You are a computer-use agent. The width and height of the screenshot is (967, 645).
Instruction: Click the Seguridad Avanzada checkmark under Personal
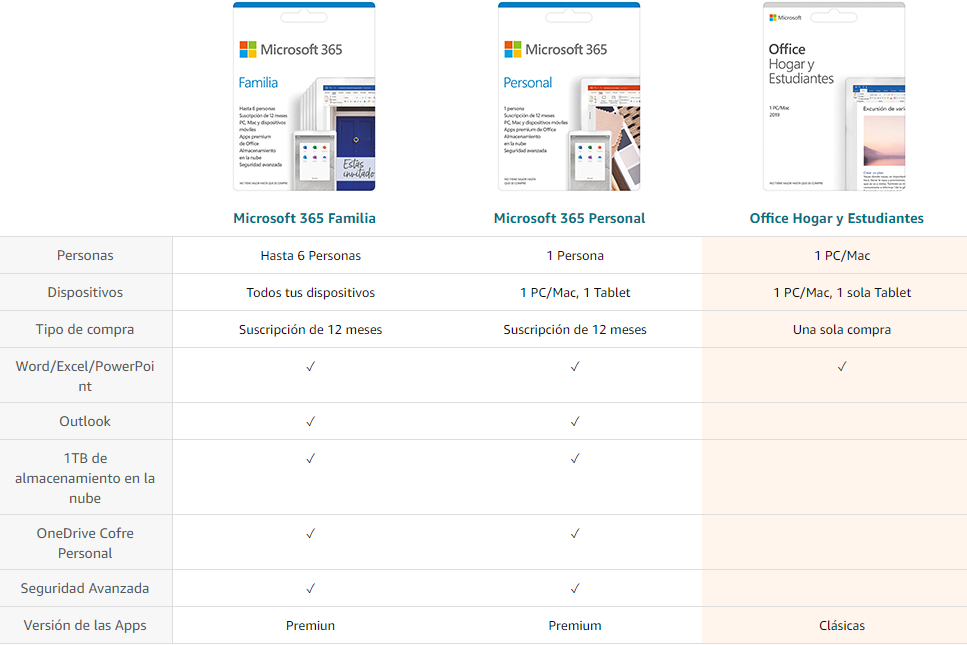[x=575, y=588]
